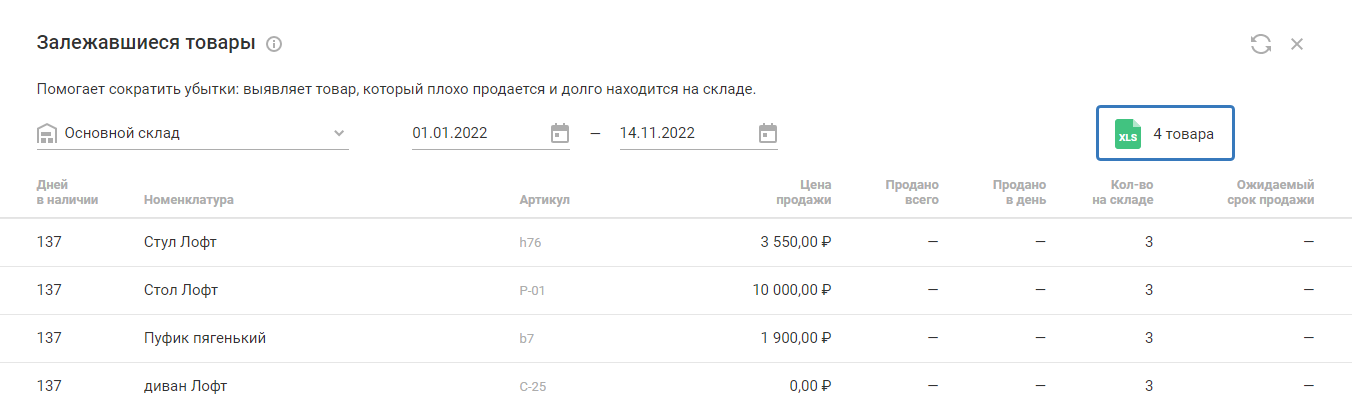Close the Залежавшиеся товары panel

click(1297, 44)
